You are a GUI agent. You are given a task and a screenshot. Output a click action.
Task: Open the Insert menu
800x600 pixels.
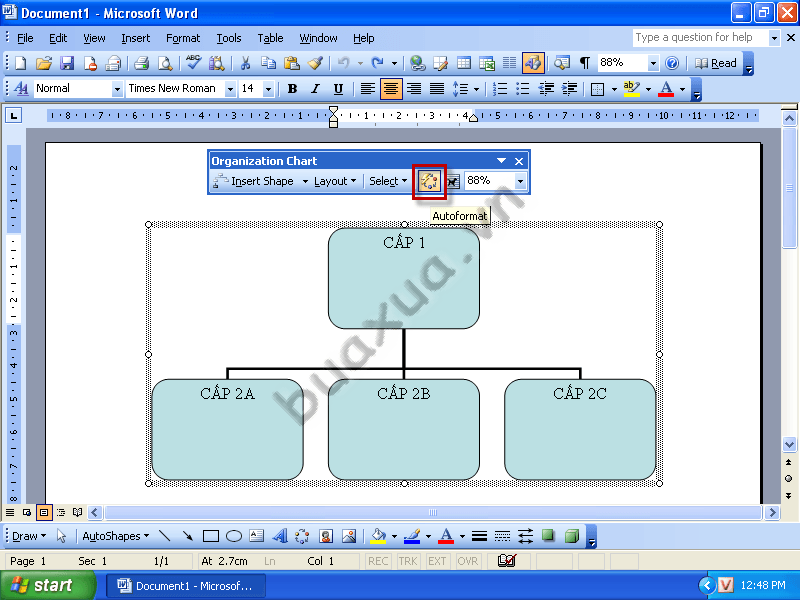(x=136, y=38)
